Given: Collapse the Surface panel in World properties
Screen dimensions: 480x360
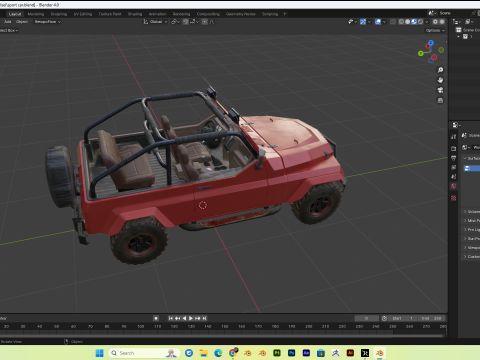Looking at the screenshot, I should pyautogui.click(x=465, y=158).
